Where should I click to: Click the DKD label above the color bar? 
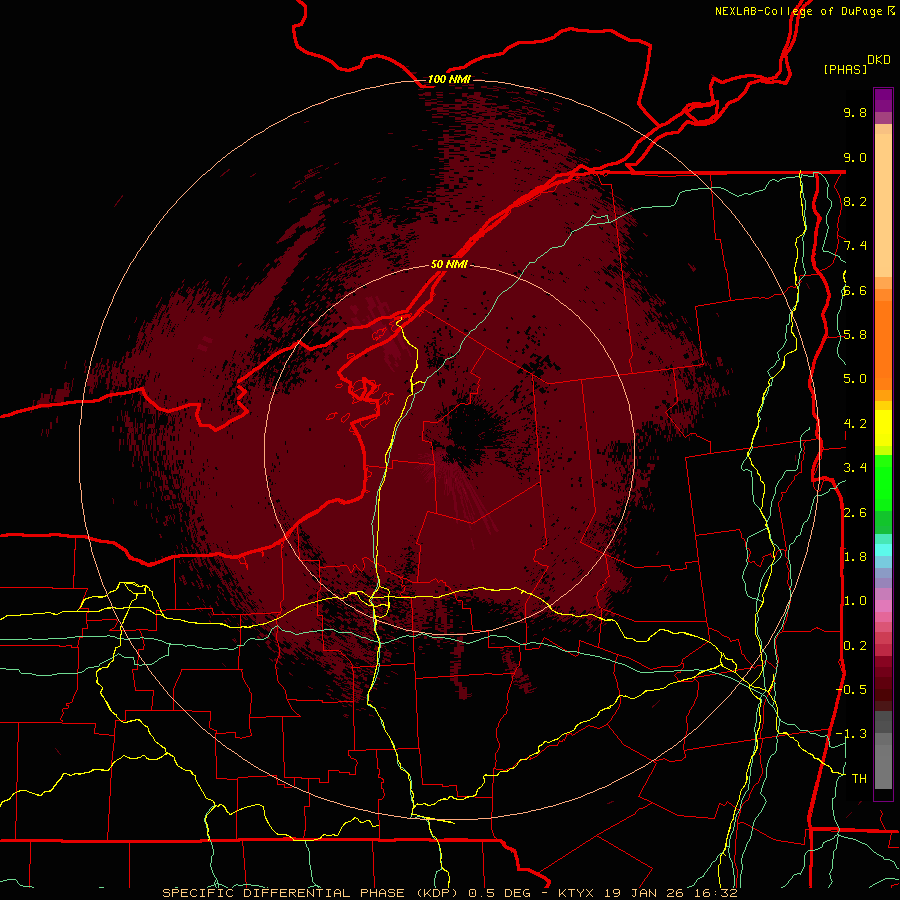pyautogui.click(x=879, y=60)
